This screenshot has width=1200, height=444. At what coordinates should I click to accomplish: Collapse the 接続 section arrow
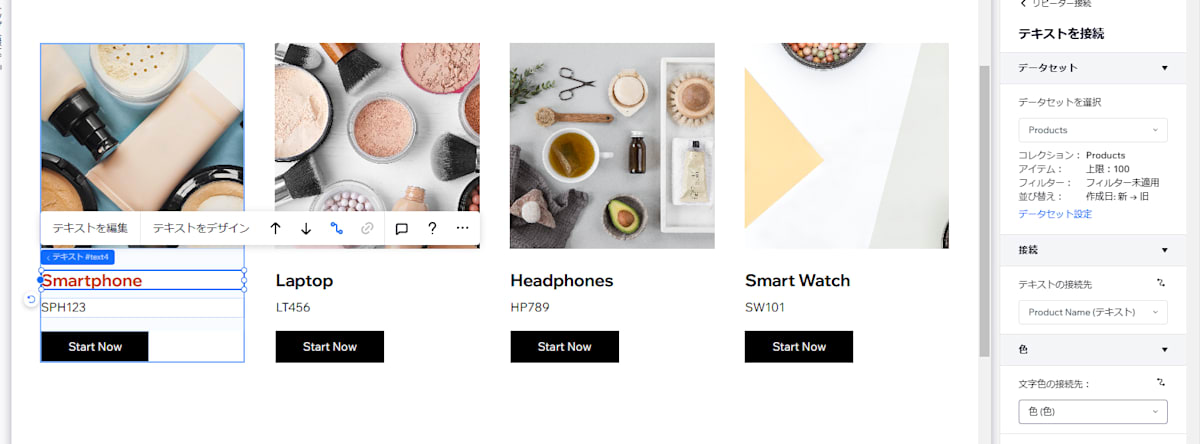tap(1165, 250)
